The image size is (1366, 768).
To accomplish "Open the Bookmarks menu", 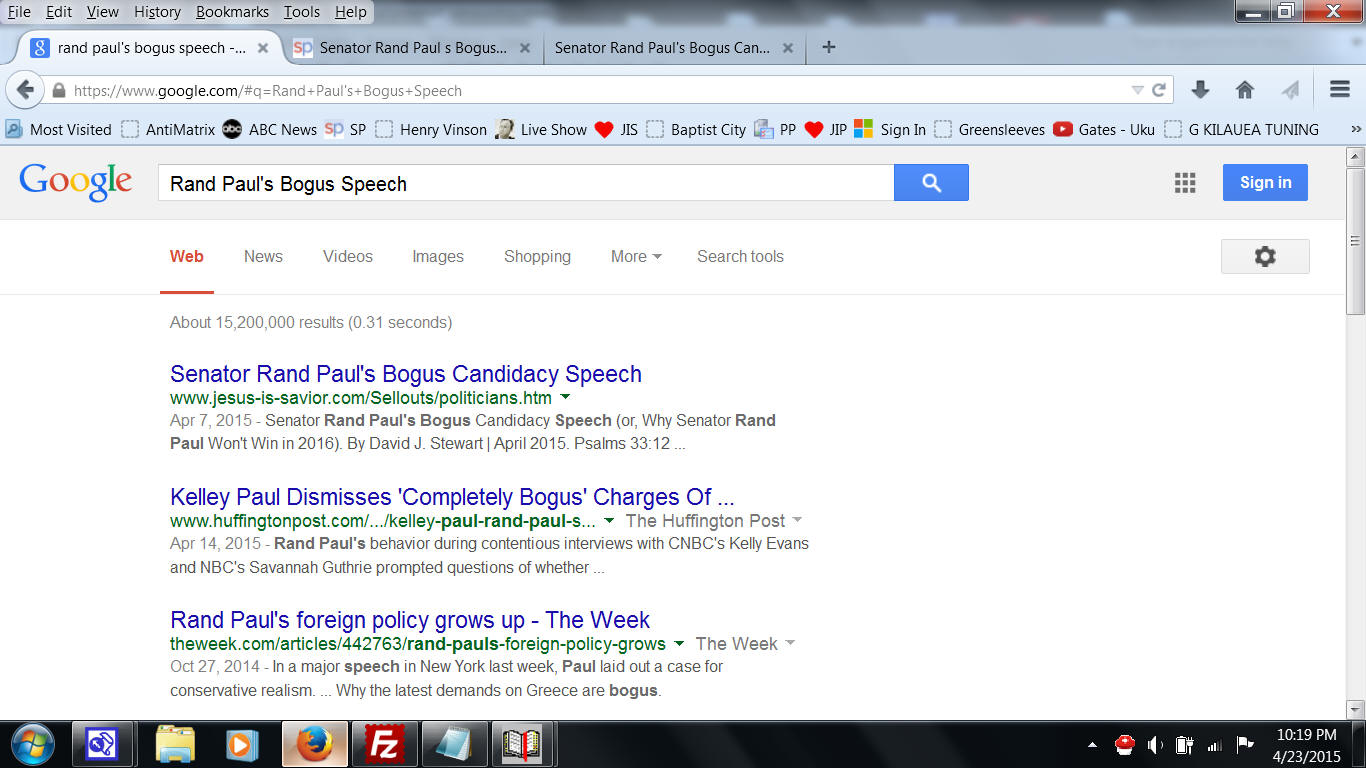I will click(x=232, y=12).
